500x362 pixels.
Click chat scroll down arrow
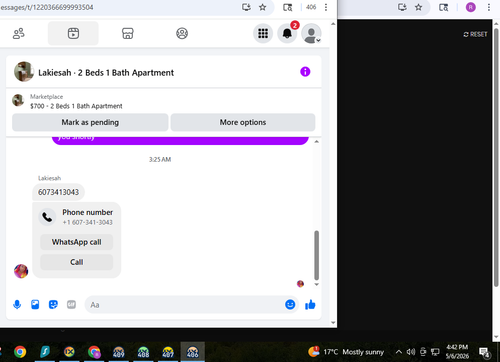pyautogui.click(x=316, y=284)
